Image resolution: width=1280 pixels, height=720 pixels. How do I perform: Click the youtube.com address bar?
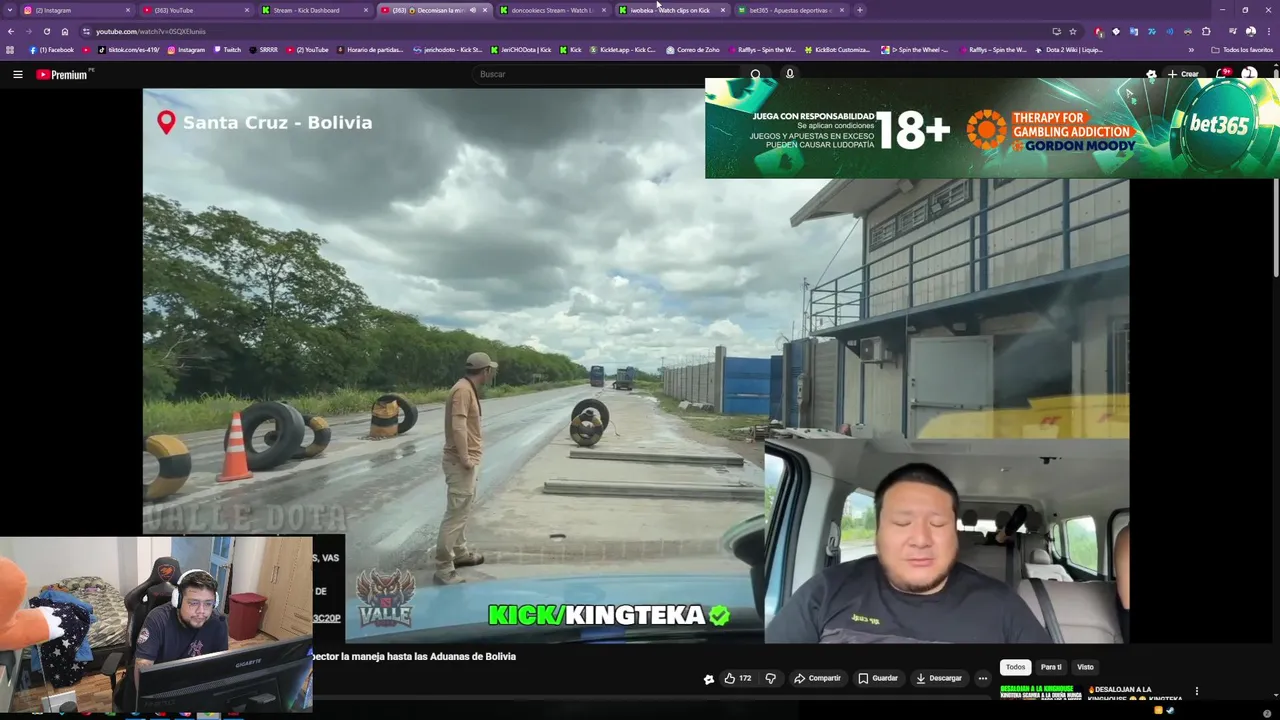coord(560,31)
